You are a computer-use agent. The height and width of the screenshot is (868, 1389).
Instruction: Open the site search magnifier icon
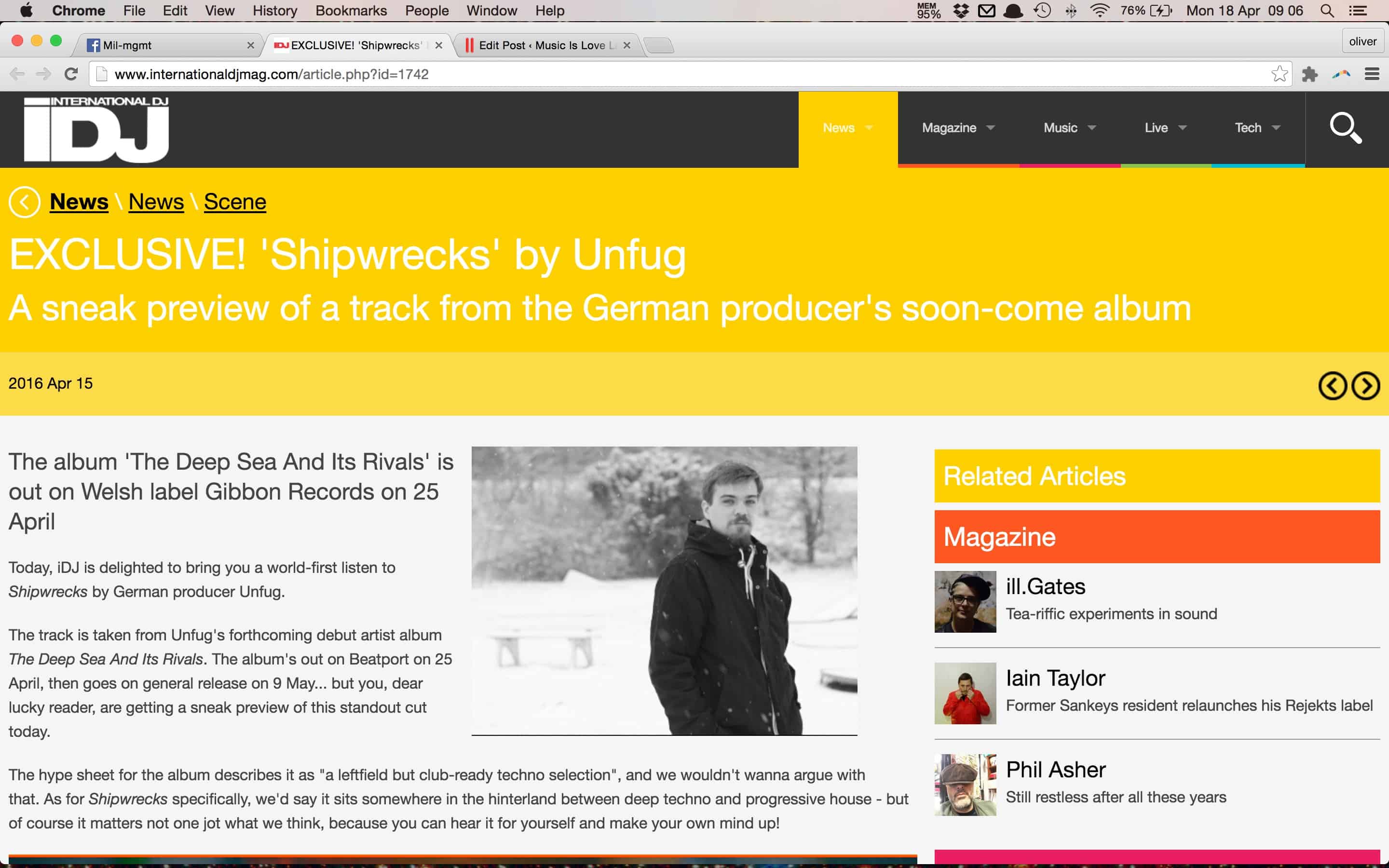tap(1346, 129)
